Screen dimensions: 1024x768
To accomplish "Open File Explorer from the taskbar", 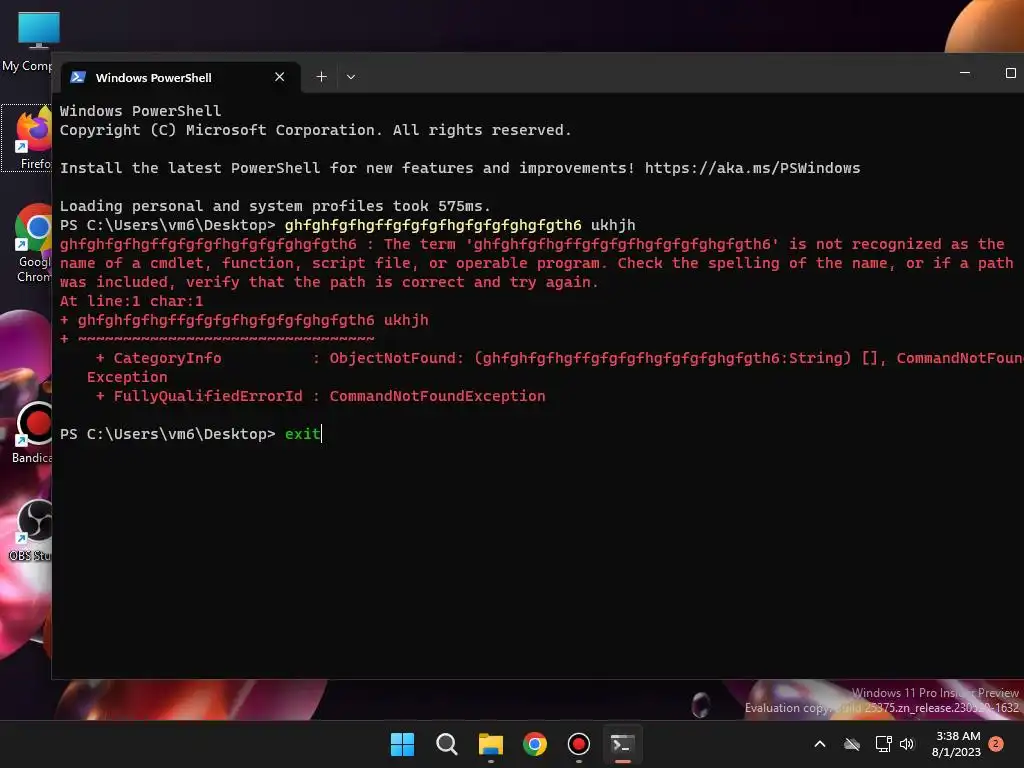I will (490, 744).
